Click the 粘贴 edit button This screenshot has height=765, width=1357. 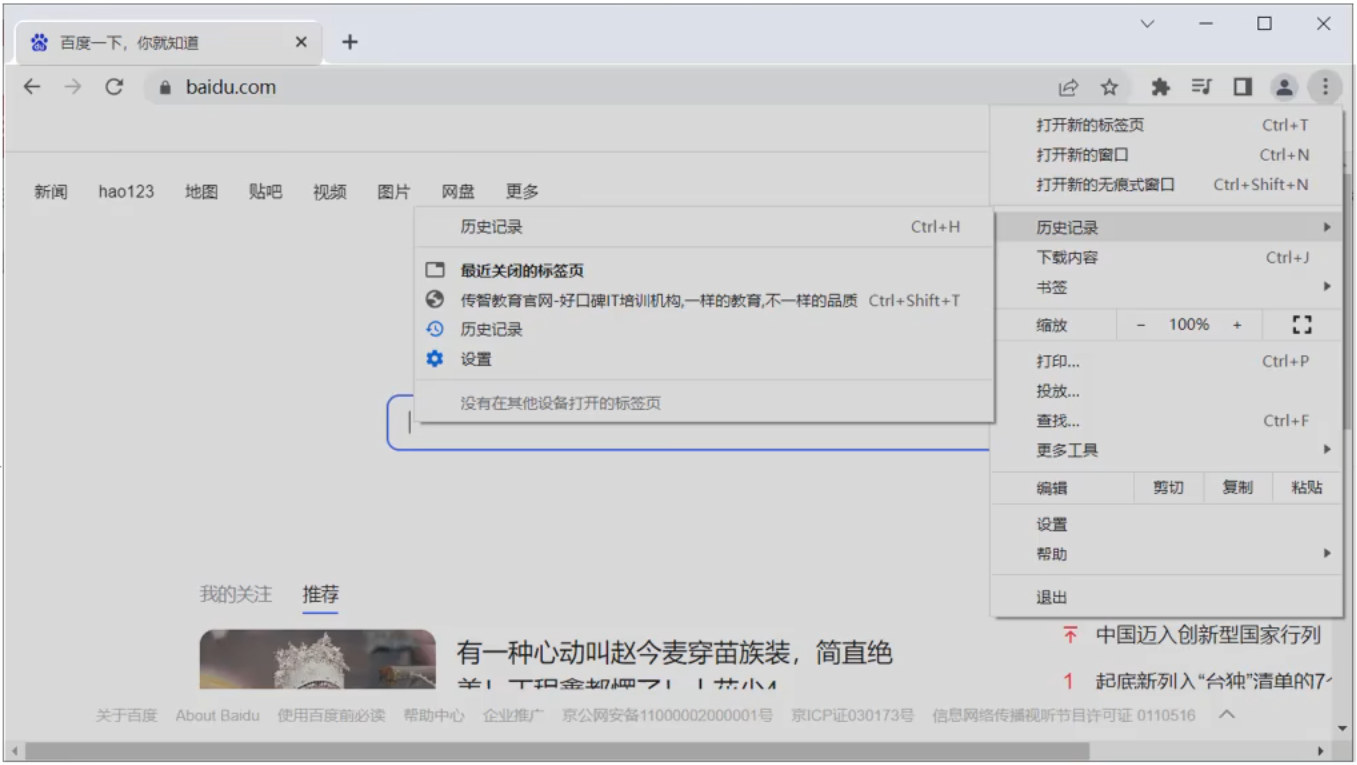click(1307, 488)
